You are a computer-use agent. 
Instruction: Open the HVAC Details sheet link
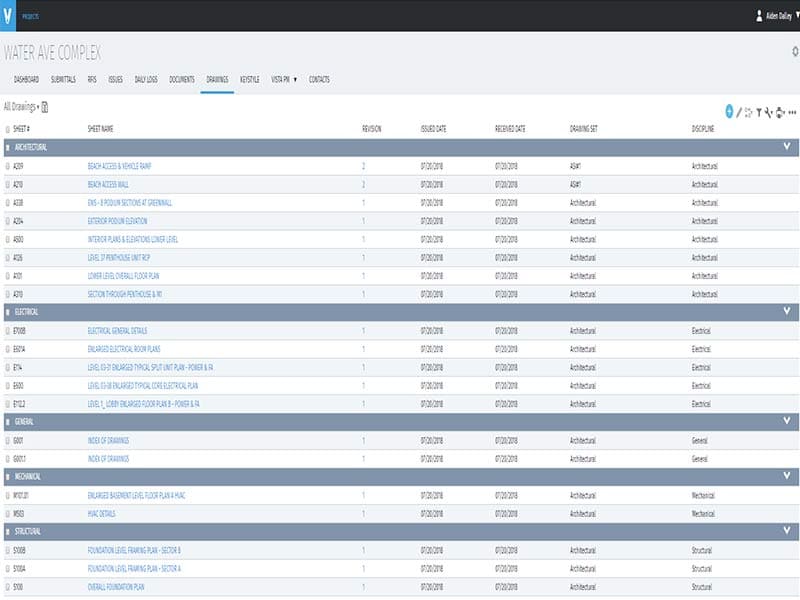click(x=101, y=513)
